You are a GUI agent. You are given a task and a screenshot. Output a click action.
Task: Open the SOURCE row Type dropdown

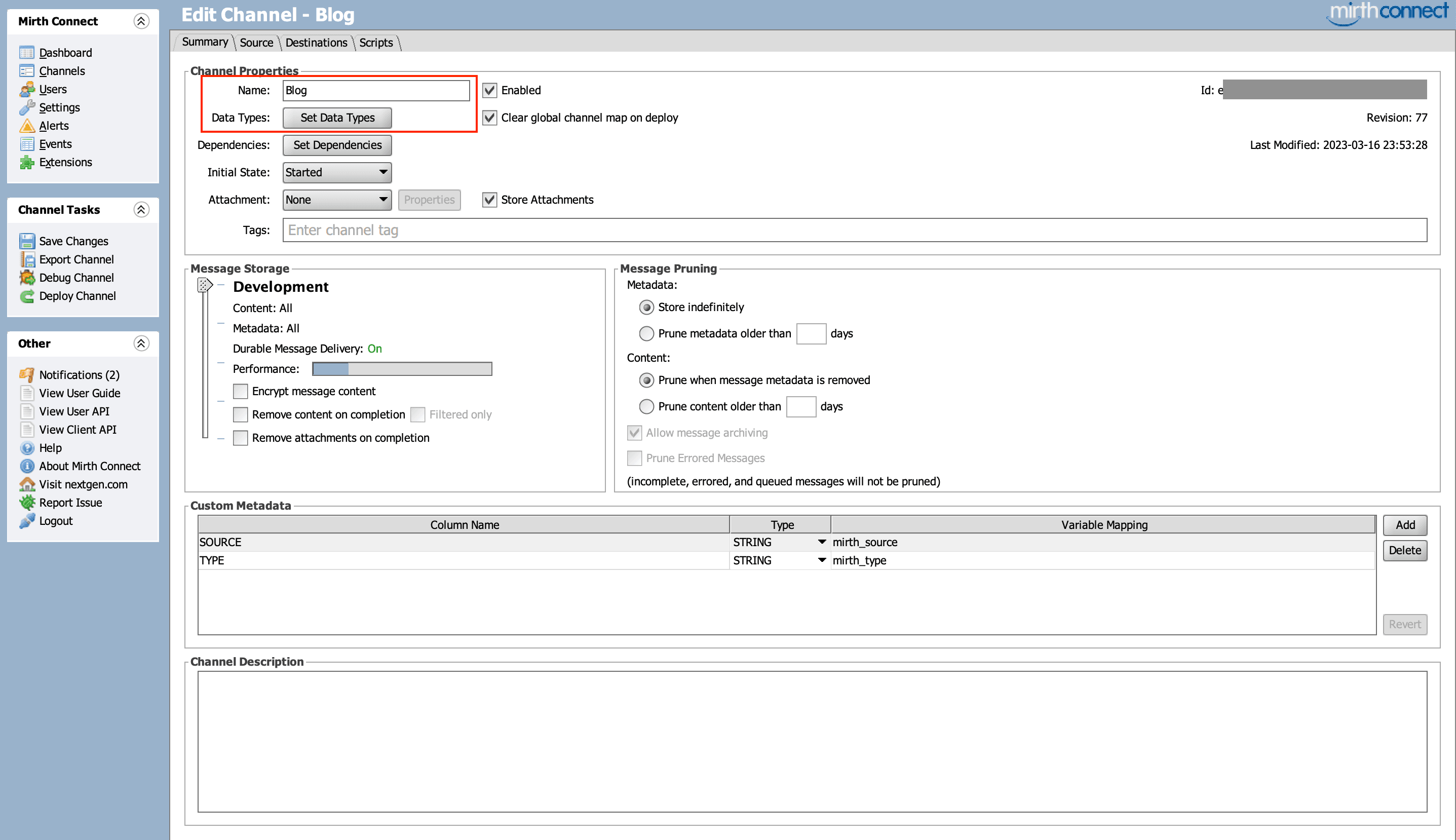(780, 542)
